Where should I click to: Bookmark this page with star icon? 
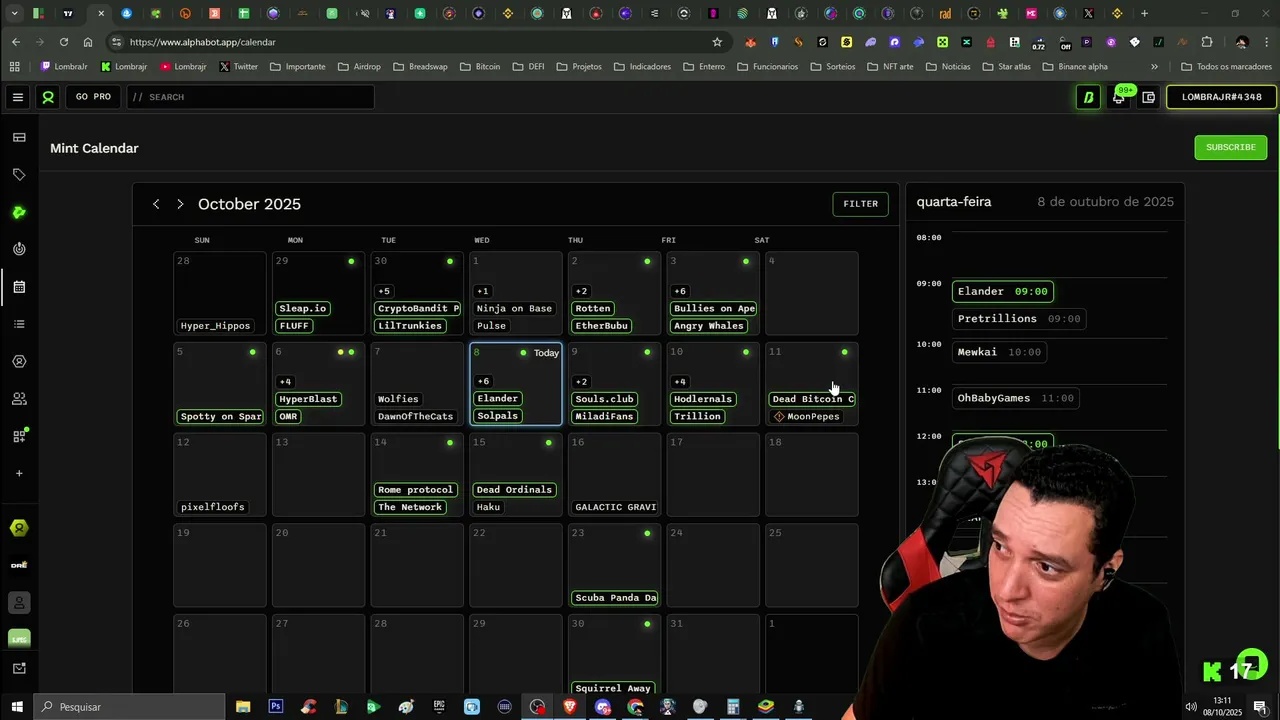717,42
